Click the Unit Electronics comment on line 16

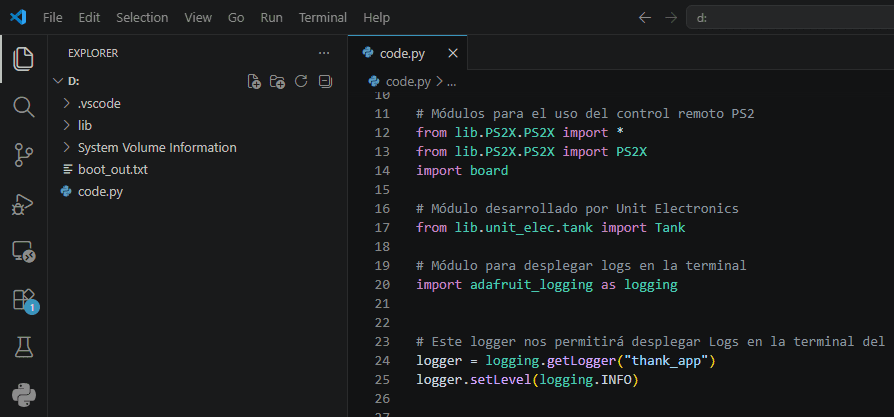[578, 208]
